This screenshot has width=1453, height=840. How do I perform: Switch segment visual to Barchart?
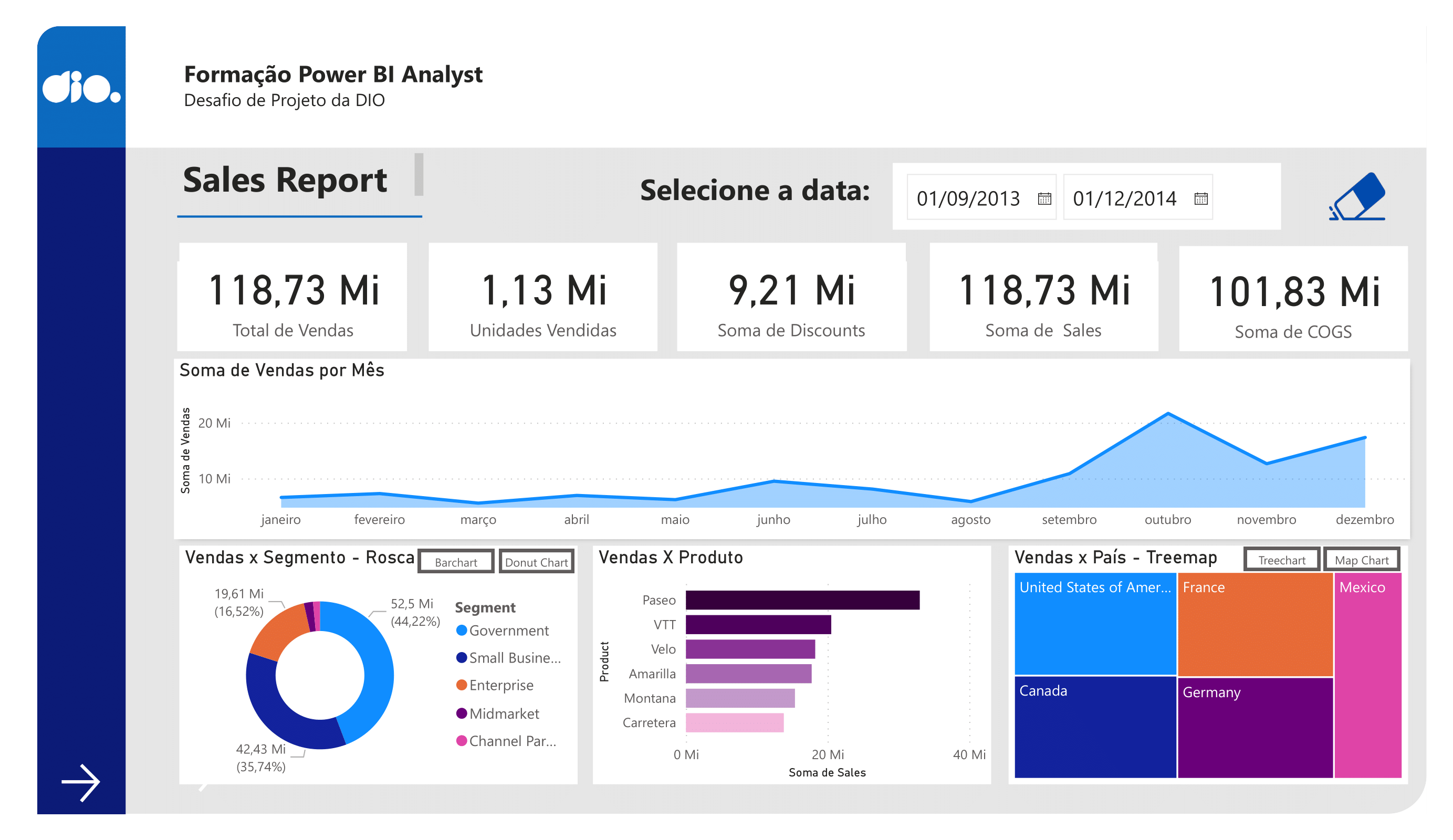point(455,562)
